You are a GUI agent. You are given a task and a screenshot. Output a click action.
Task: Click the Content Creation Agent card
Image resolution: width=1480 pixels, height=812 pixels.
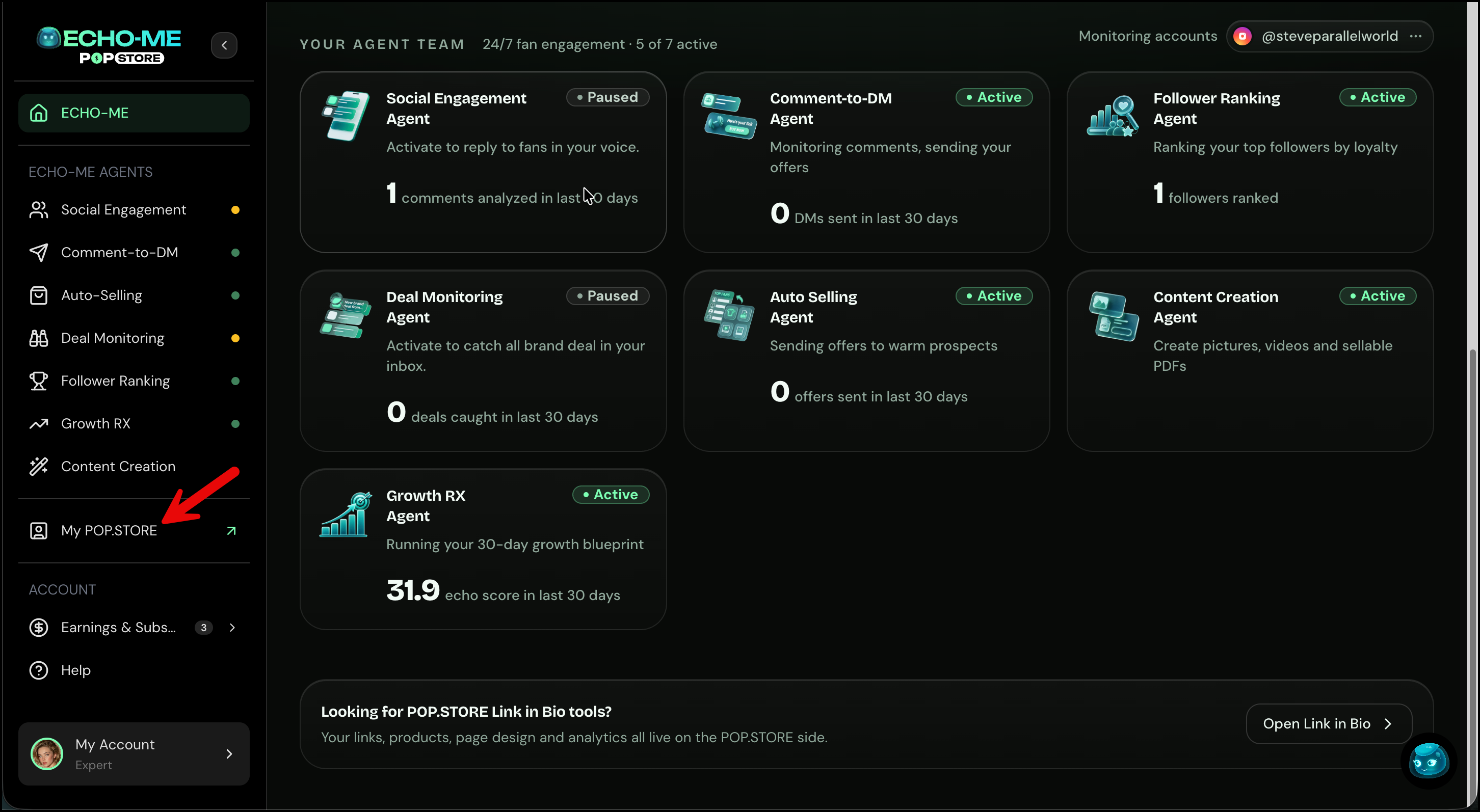pyautogui.click(x=1250, y=361)
